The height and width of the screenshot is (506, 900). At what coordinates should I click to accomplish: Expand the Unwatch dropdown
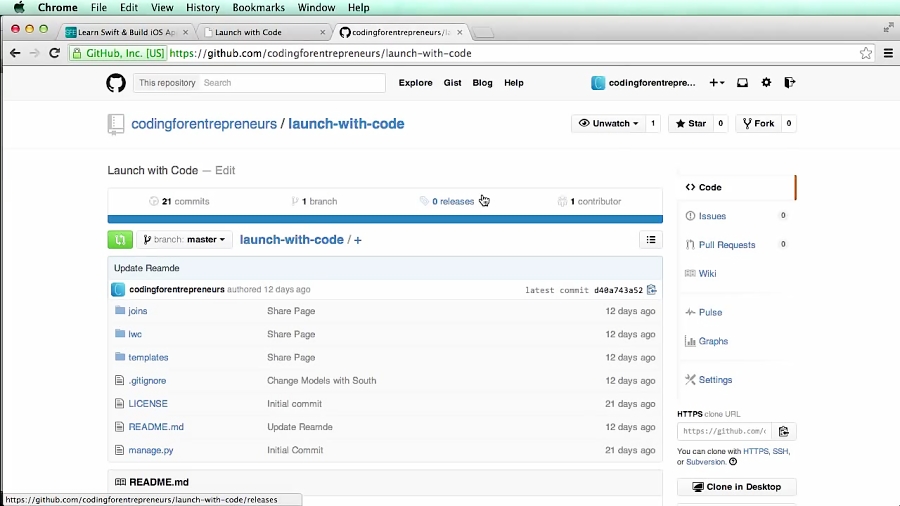click(x=608, y=123)
